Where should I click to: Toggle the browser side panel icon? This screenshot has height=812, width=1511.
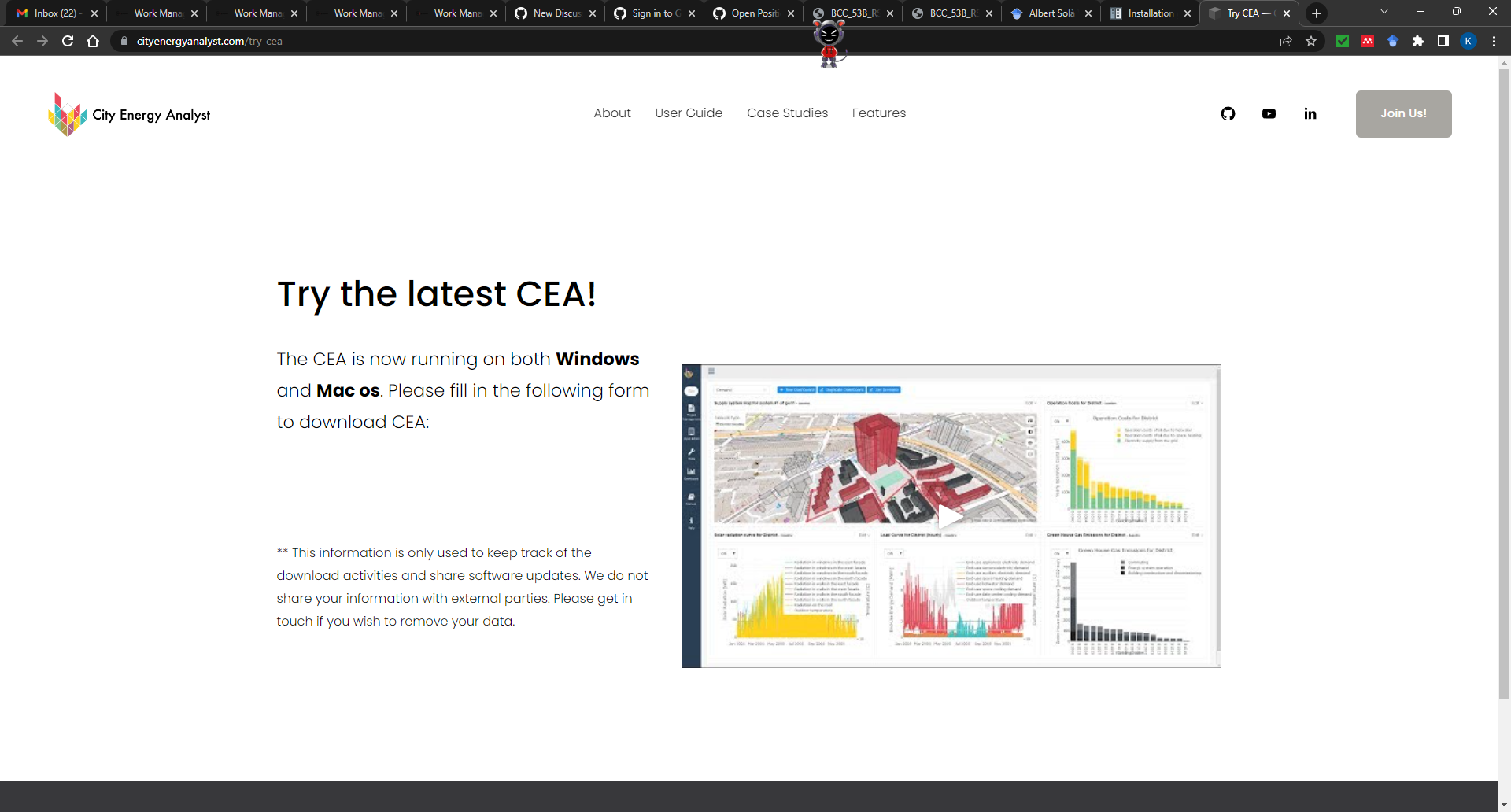tap(1443, 41)
